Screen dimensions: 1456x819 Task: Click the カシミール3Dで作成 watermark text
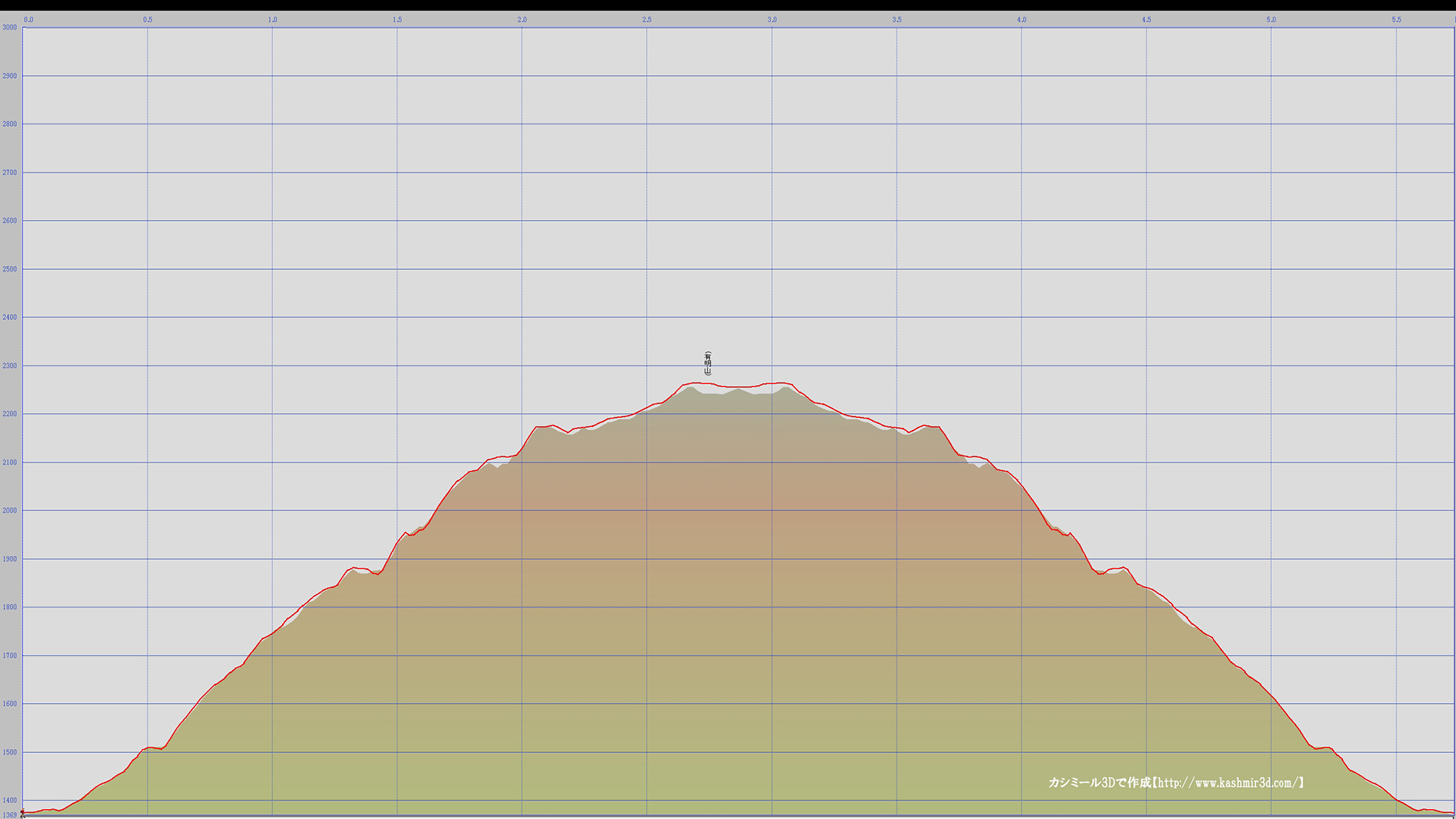[1100, 783]
